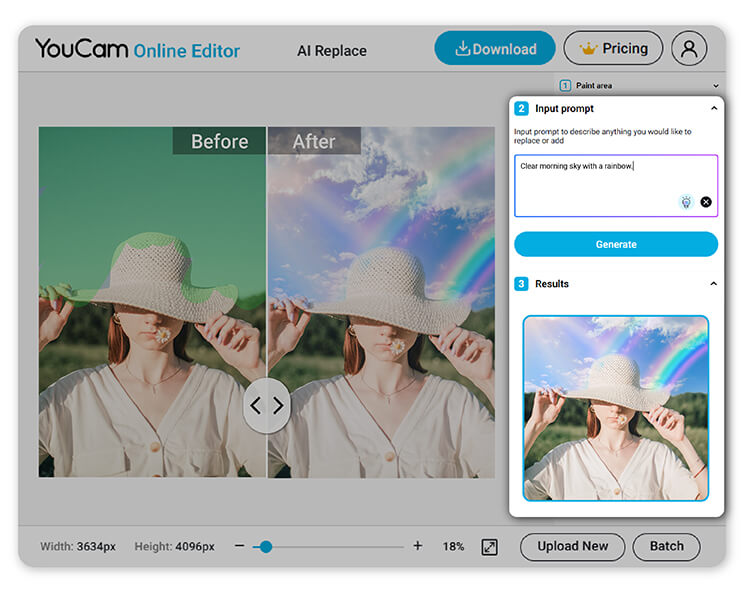This screenshot has width=744, height=592.
Task: Click the Generate button
Action: (x=616, y=244)
